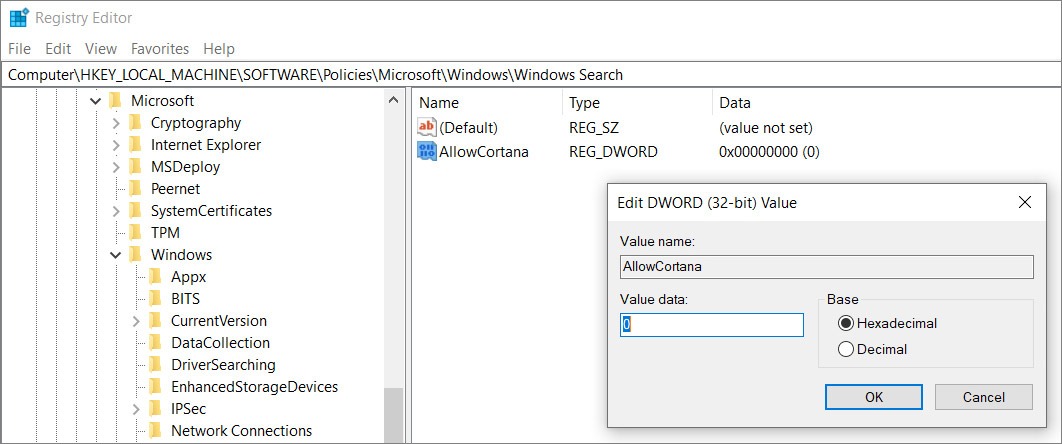Select the (Default) value name

point(468,128)
